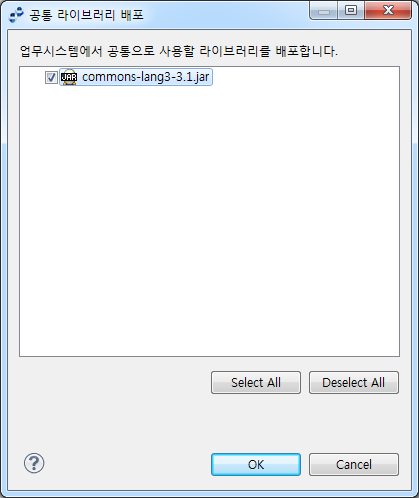Screen dimensions: 419x498
Task: Maximize the 공통 라이브러리 배포 dialog
Action: pyautogui.click(x=351, y=11)
